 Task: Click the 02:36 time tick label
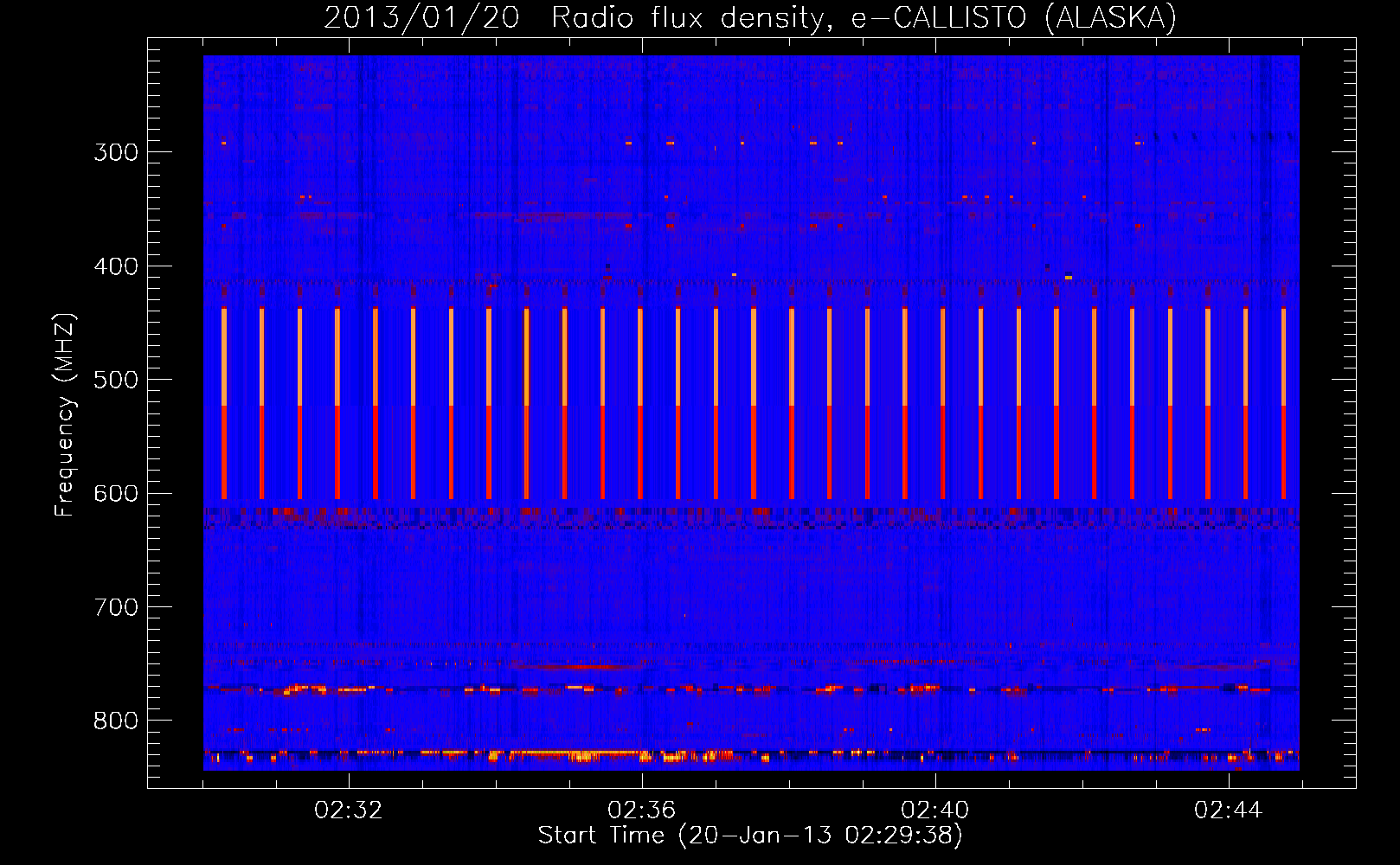pyautogui.click(x=642, y=811)
